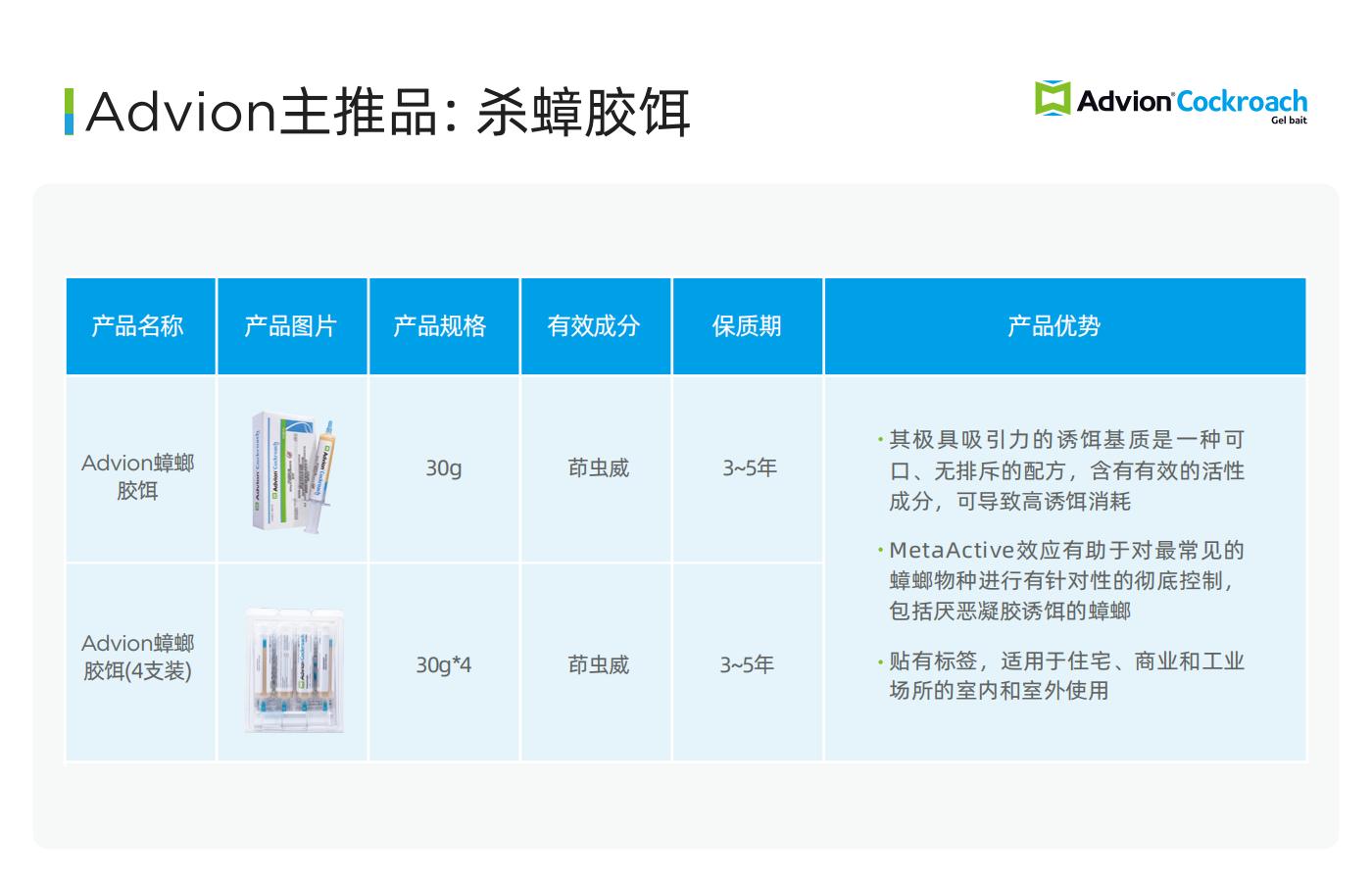Select the '保质期' column header
This screenshot has width=1372, height=881.
(x=748, y=326)
